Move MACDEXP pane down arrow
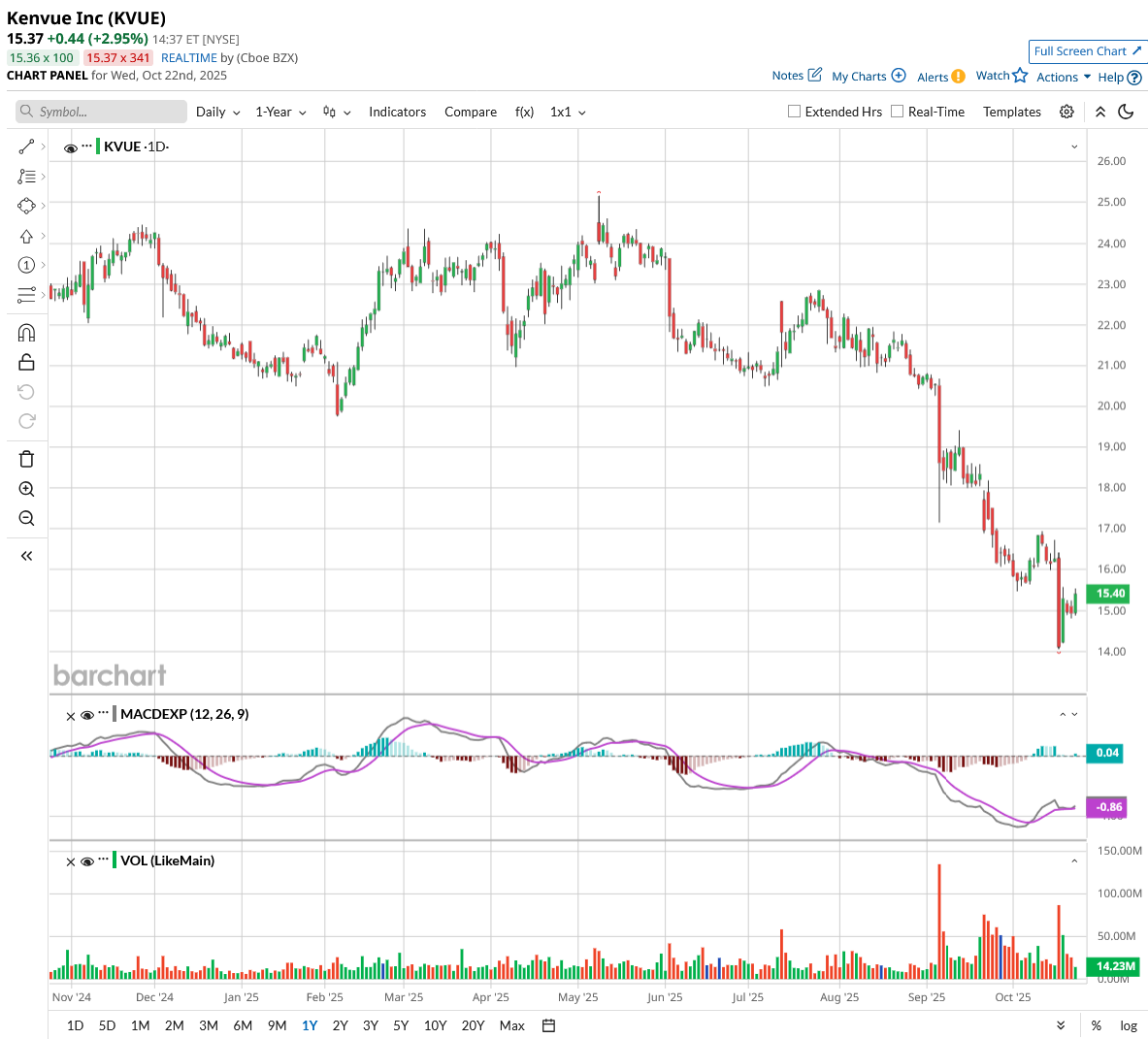Image resolution: width=1148 pixels, height=1039 pixels. (1074, 715)
